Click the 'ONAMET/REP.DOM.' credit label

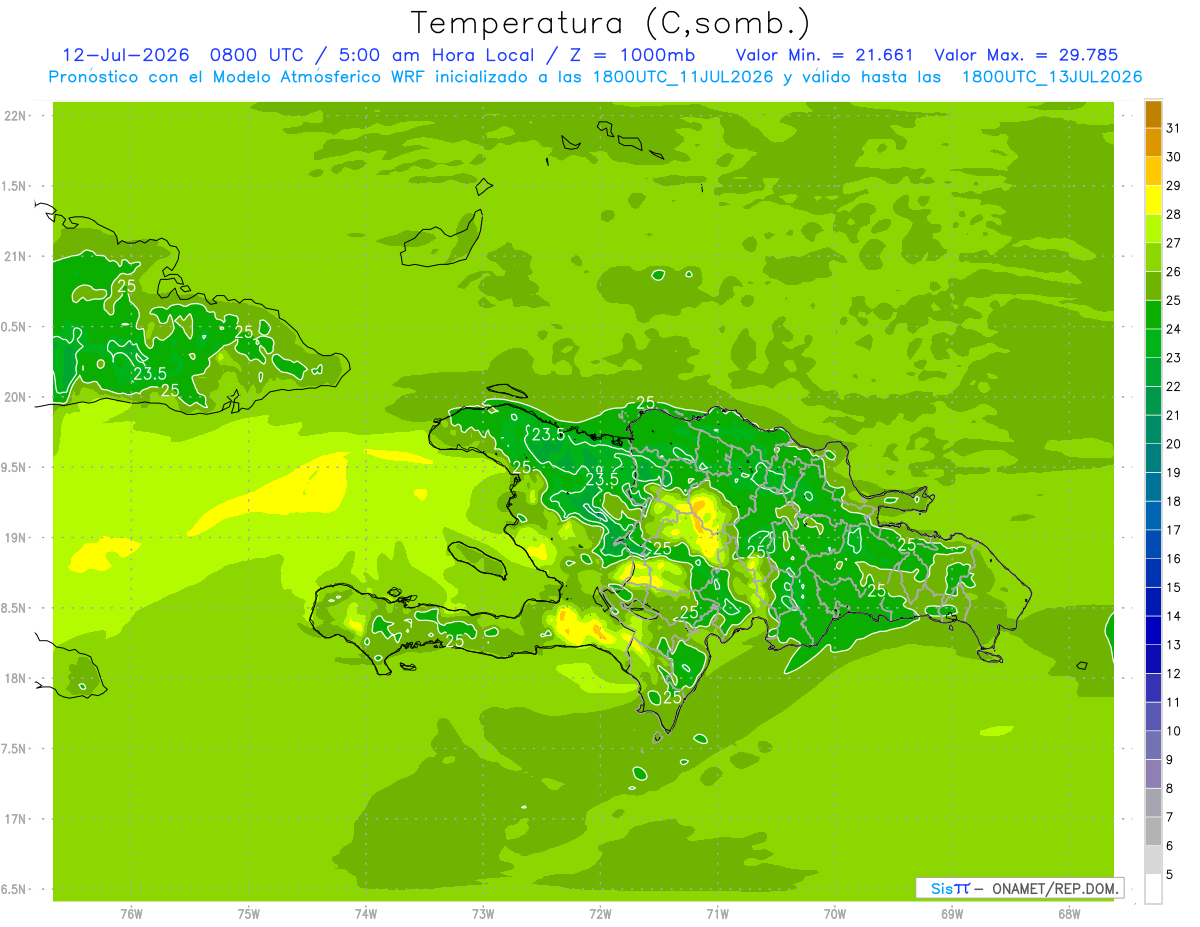[x=1056, y=888]
